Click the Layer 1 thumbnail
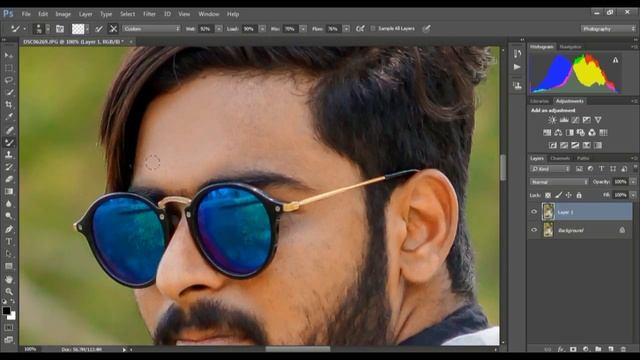Image resolution: width=640 pixels, height=360 pixels. [x=548, y=212]
